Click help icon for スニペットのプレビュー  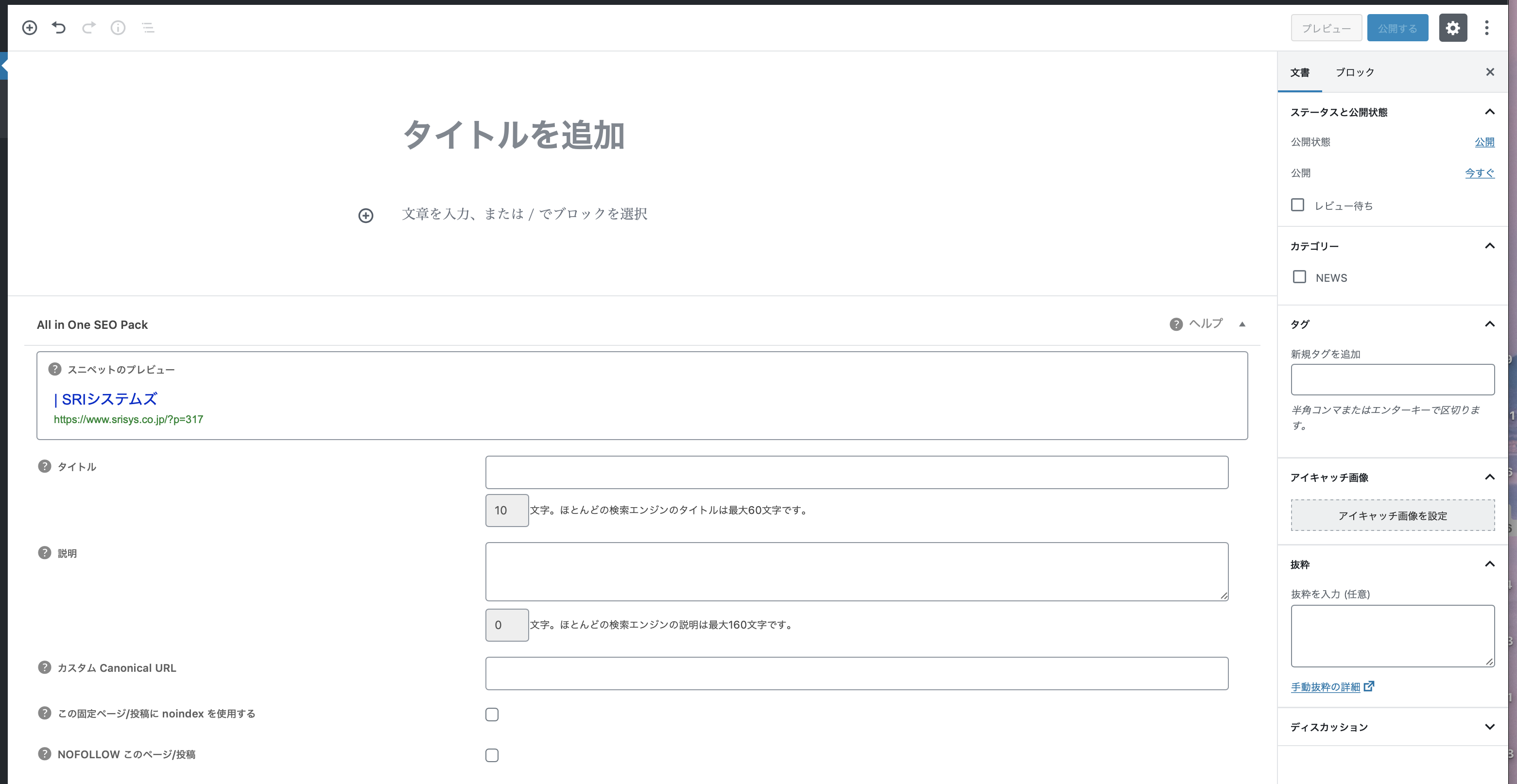click(55, 369)
